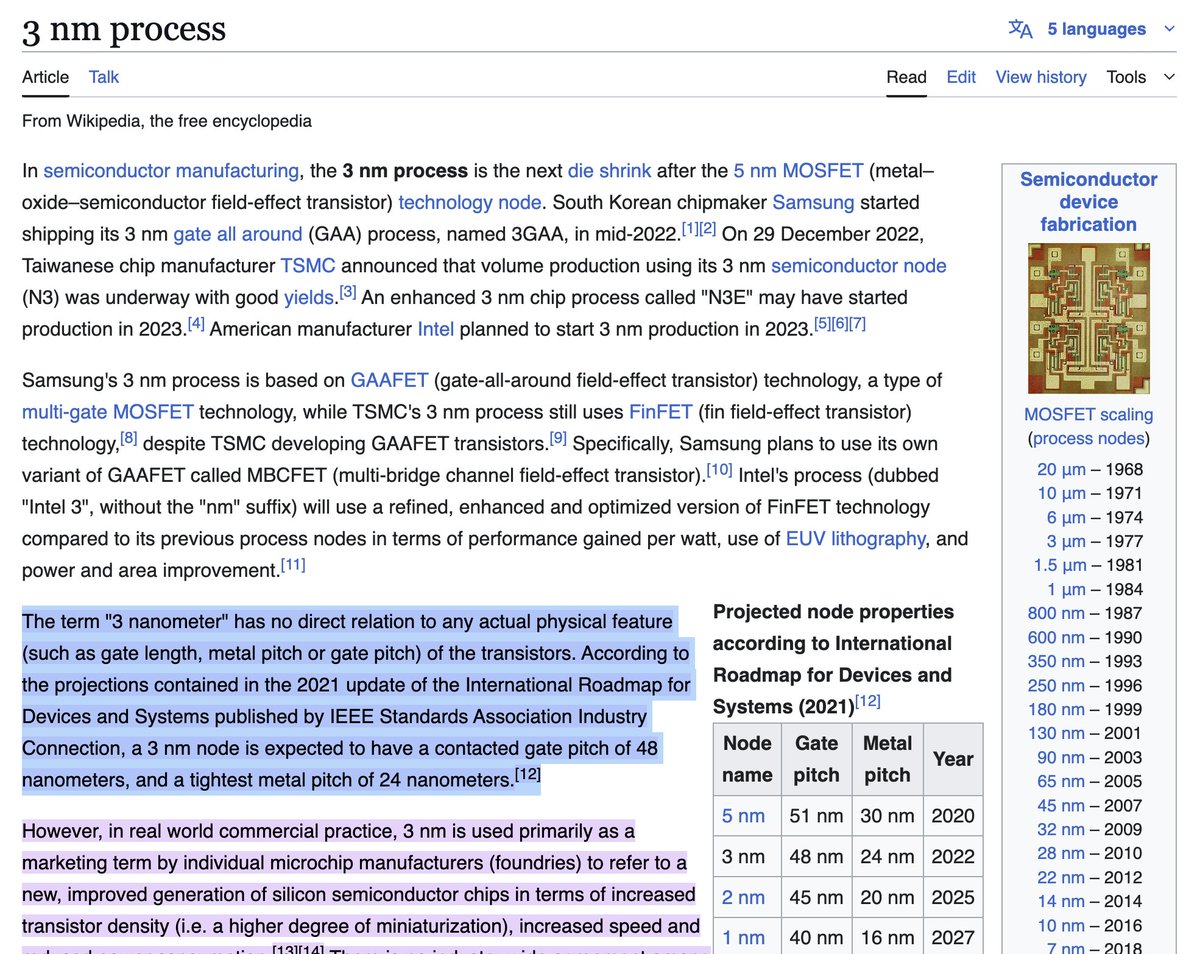Switch to the Talk tab
Image resolution: width=1200 pixels, height=954 pixels.
coord(104,77)
